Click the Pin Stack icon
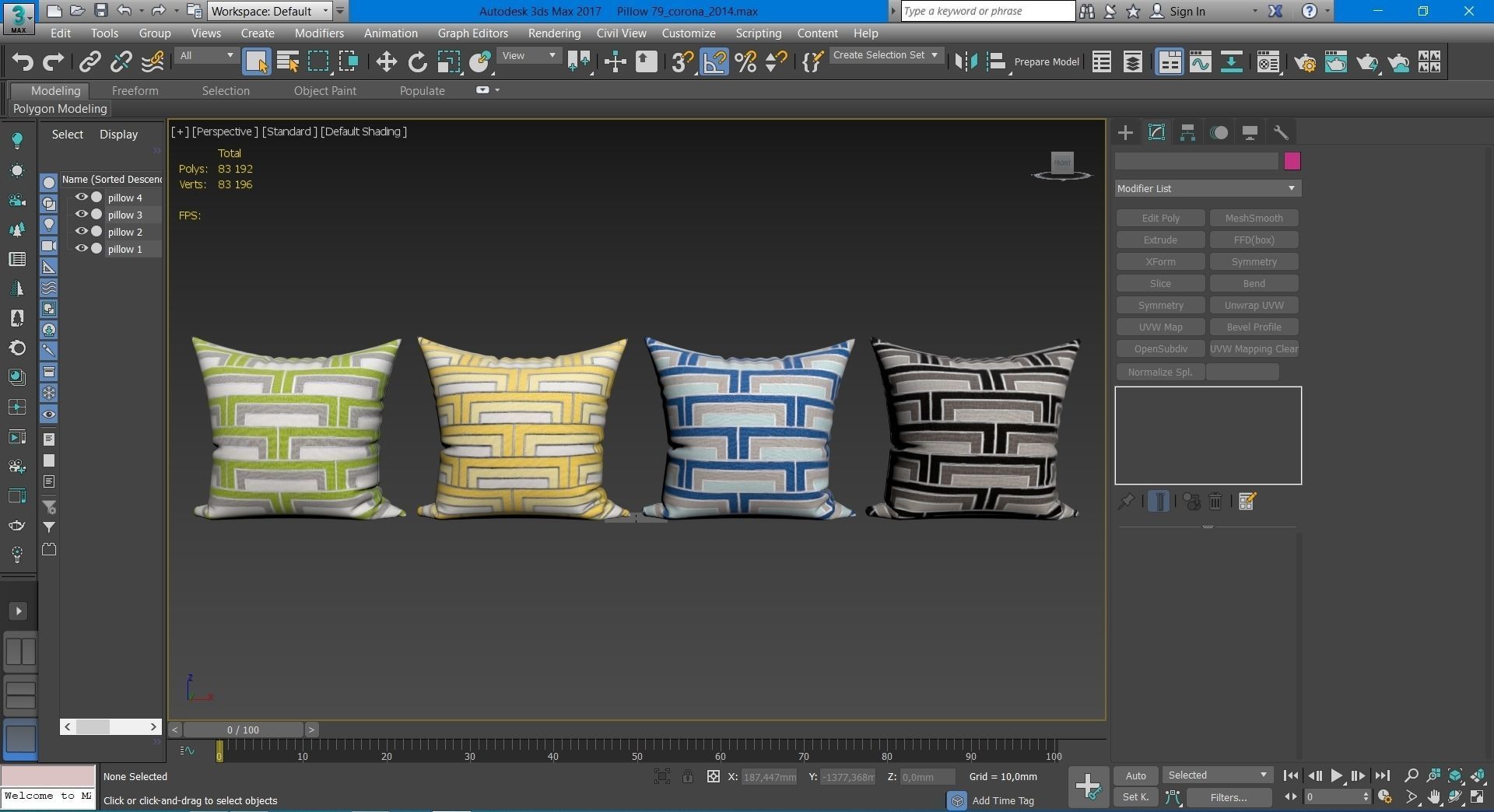The width and height of the screenshot is (1494, 812). [1125, 502]
